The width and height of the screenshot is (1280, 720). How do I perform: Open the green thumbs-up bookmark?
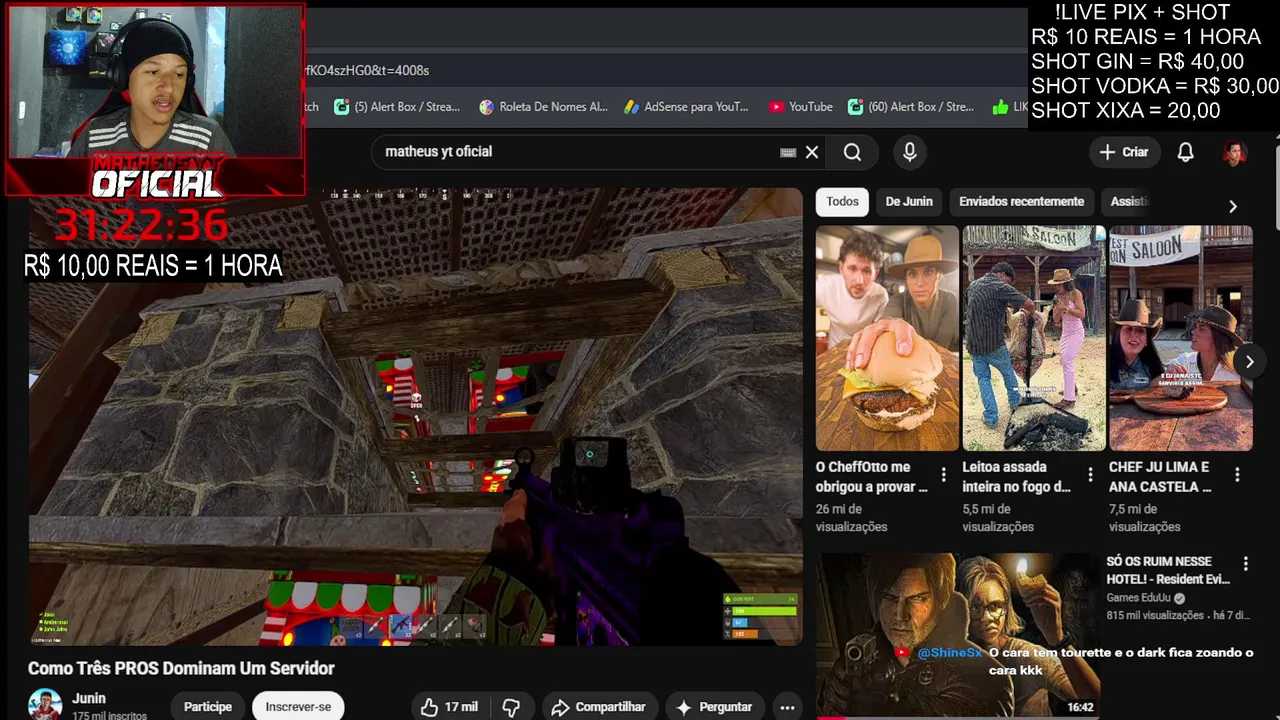(x=1008, y=107)
